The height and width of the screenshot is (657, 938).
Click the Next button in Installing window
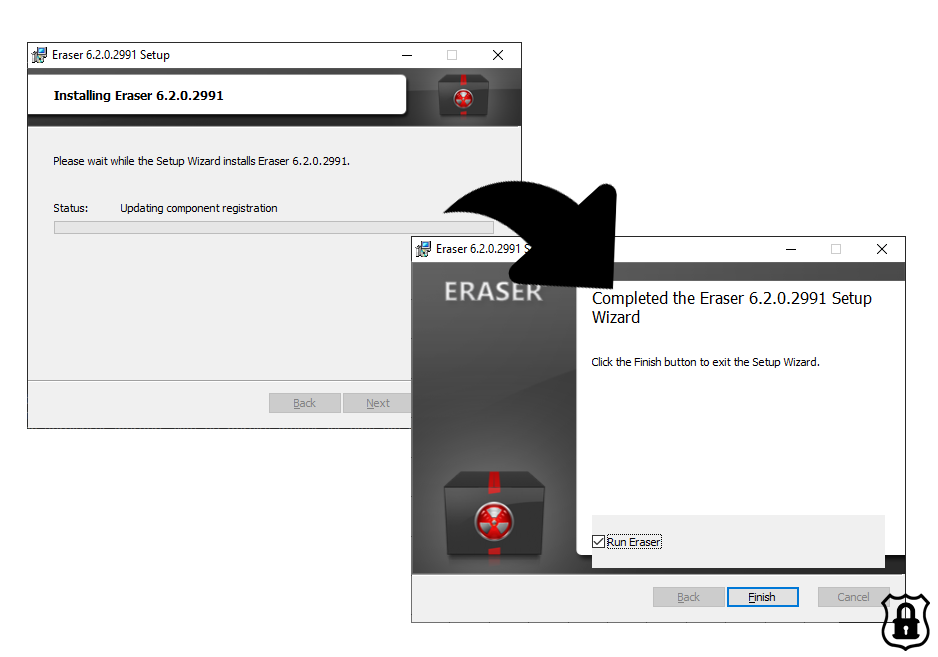[x=377, y=403]
